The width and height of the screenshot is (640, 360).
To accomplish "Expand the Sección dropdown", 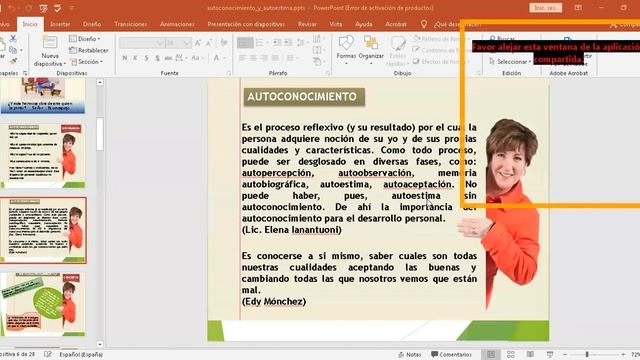I will pyautogui.click(x=86, y=62).
